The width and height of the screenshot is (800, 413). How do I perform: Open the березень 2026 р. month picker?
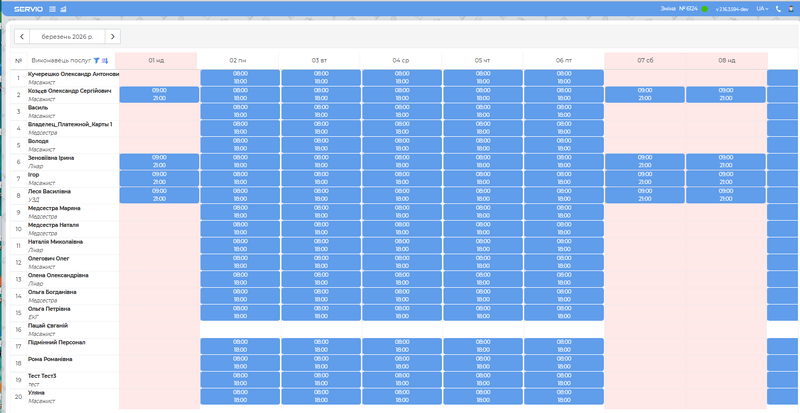pos(68,36)
